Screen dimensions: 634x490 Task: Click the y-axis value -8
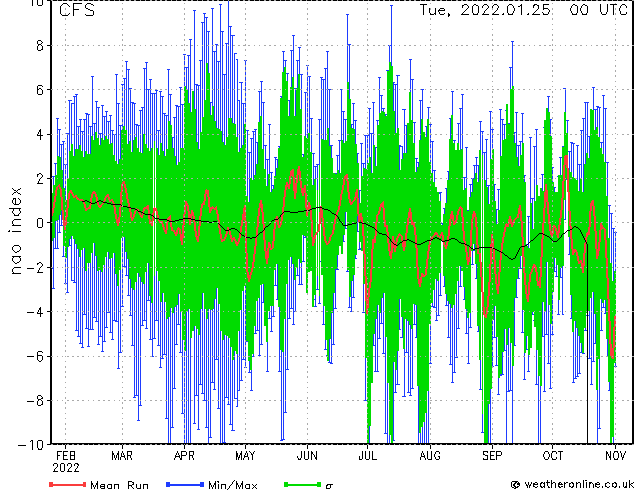35,401
